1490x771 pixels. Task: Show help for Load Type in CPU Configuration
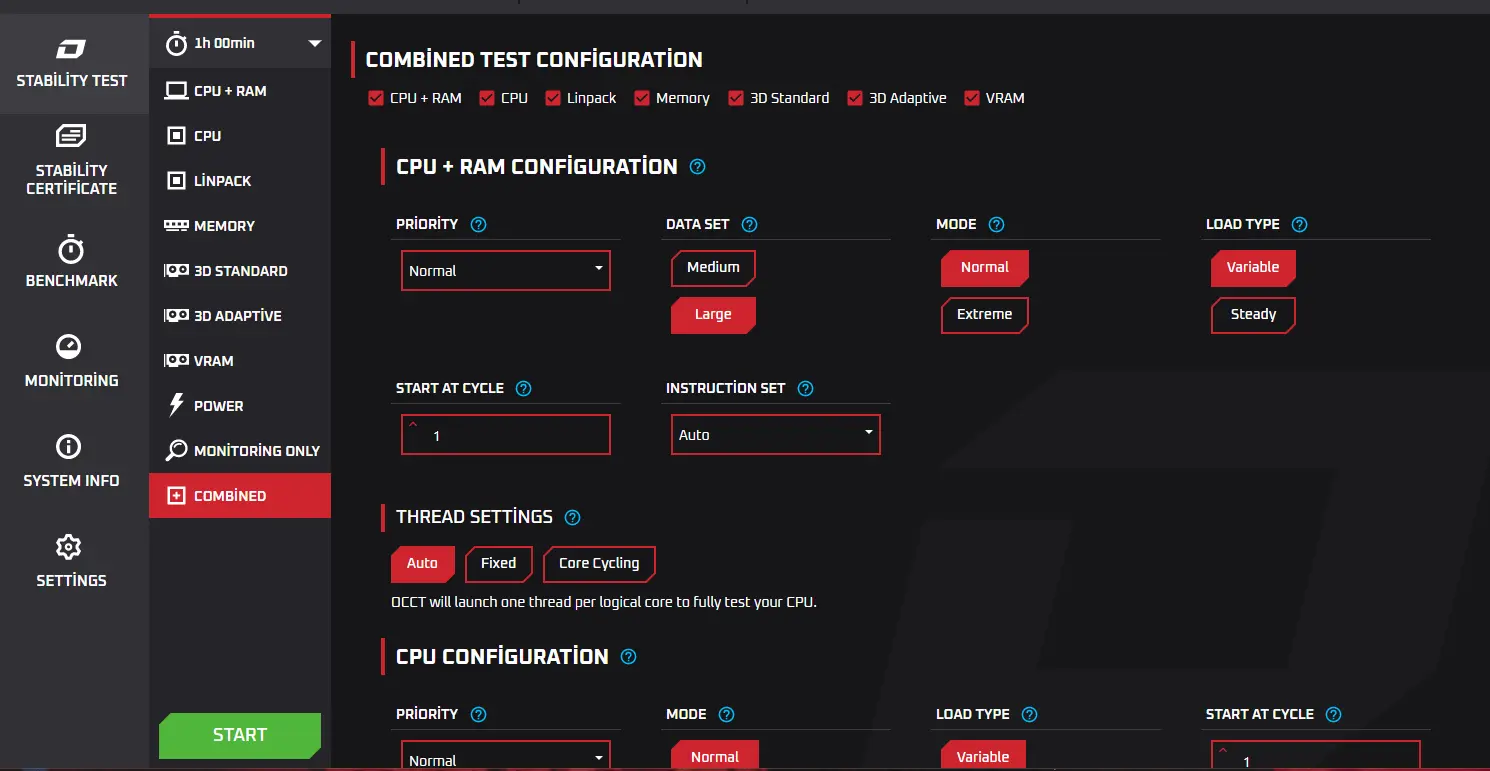(1029, 715)
